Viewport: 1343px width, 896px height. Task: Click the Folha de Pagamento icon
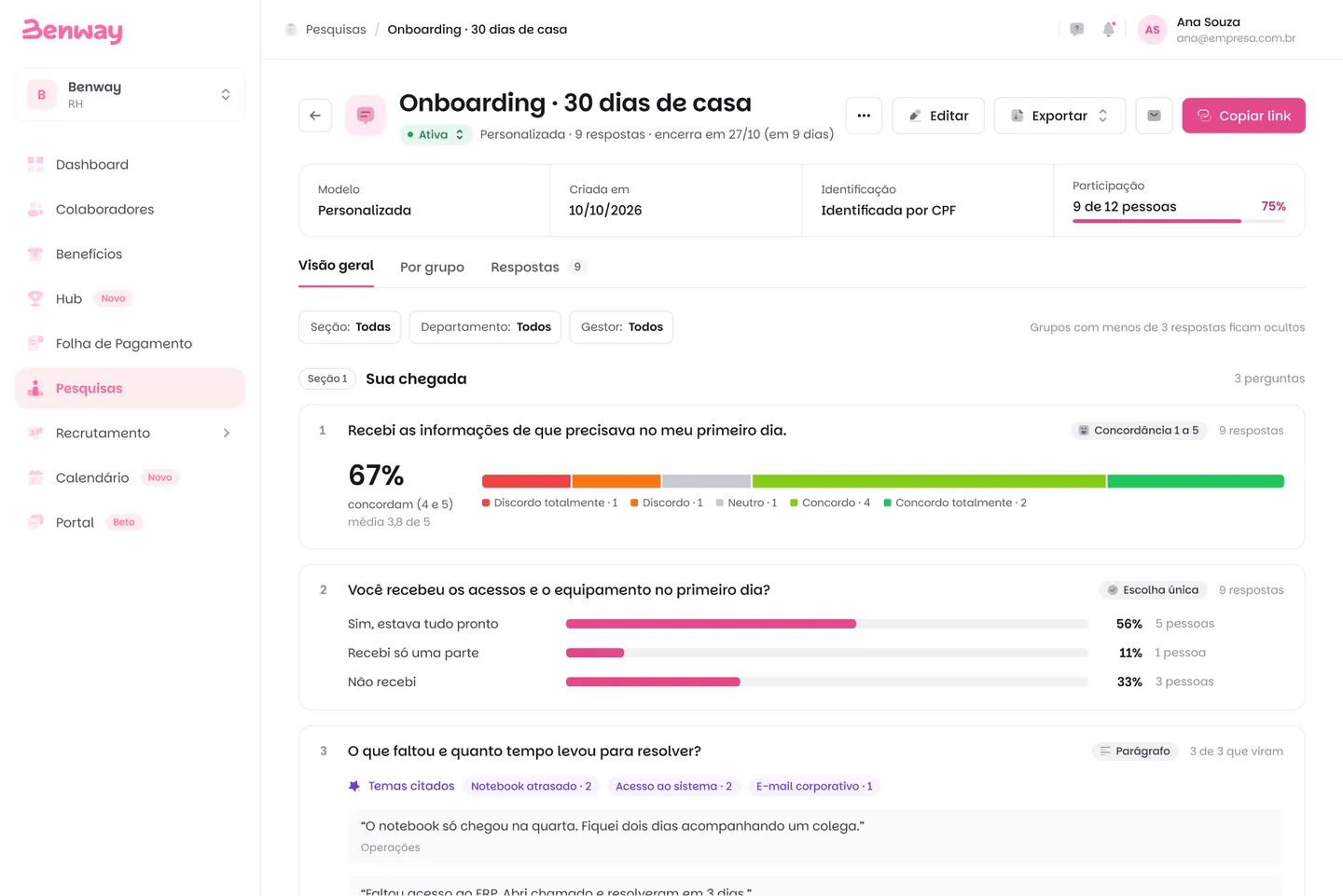(35, 343)
